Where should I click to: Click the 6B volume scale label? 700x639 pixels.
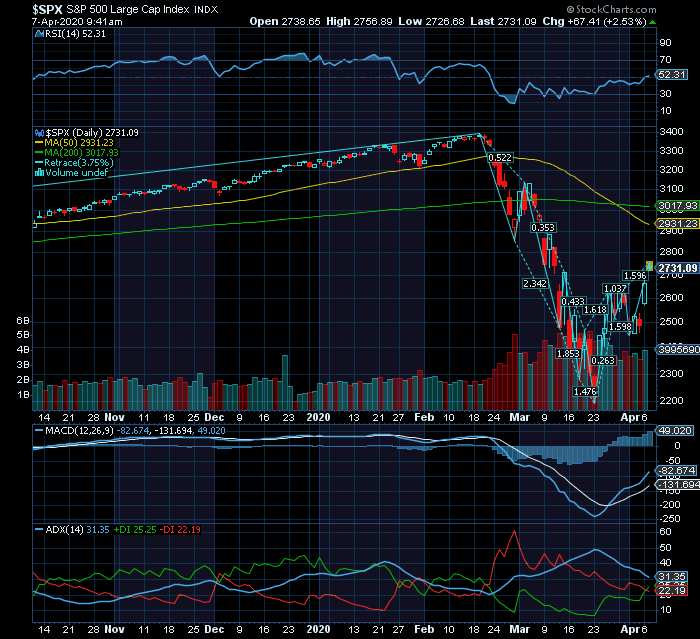tap(23, 321)
